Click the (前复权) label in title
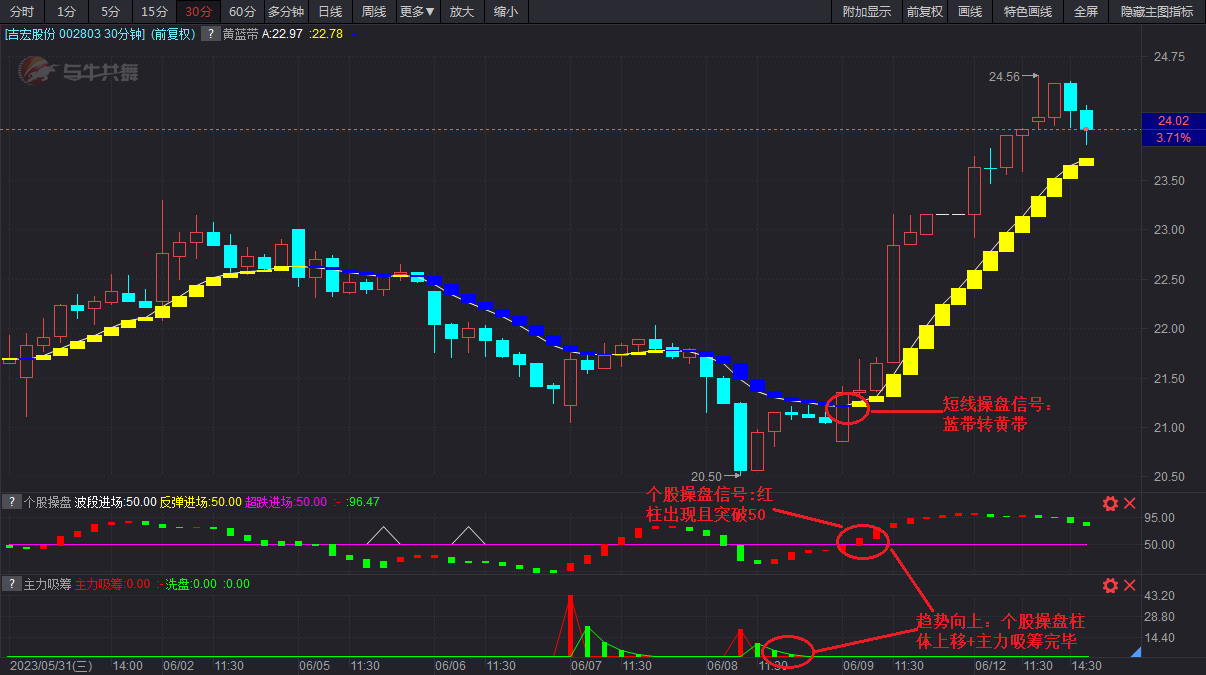 pyautogui.click(x=174, y=33)
